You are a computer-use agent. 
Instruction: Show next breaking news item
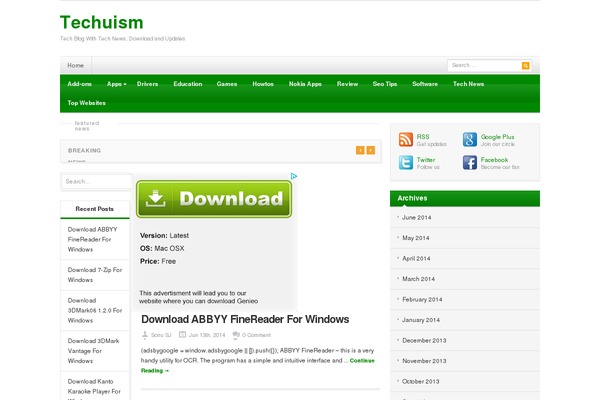point(371,150)
